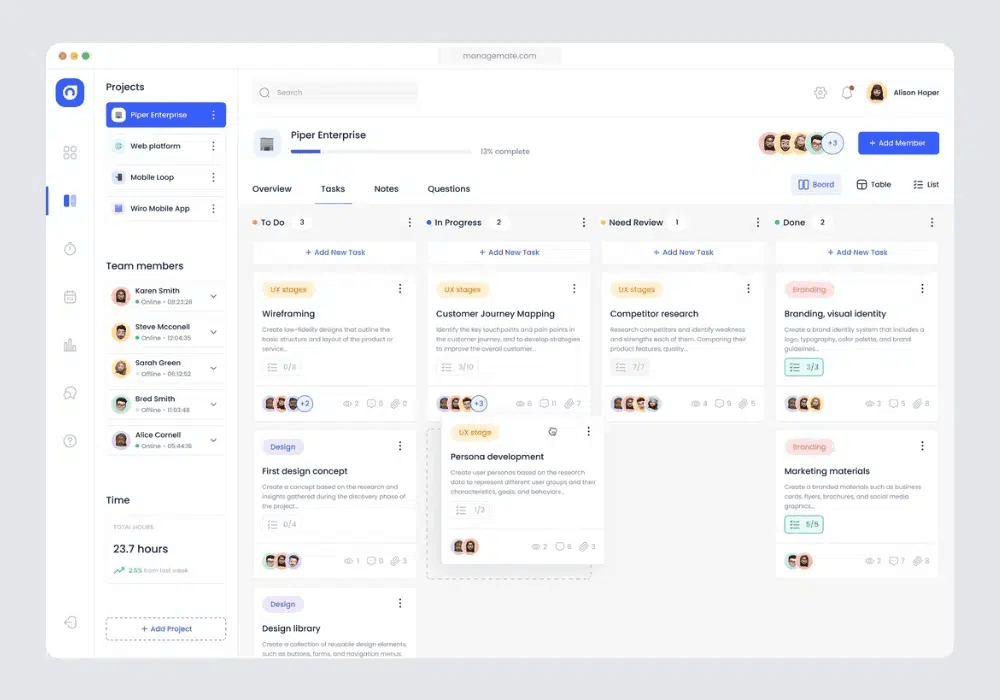
Task: Click the Search input field
Action: (335, 93)
